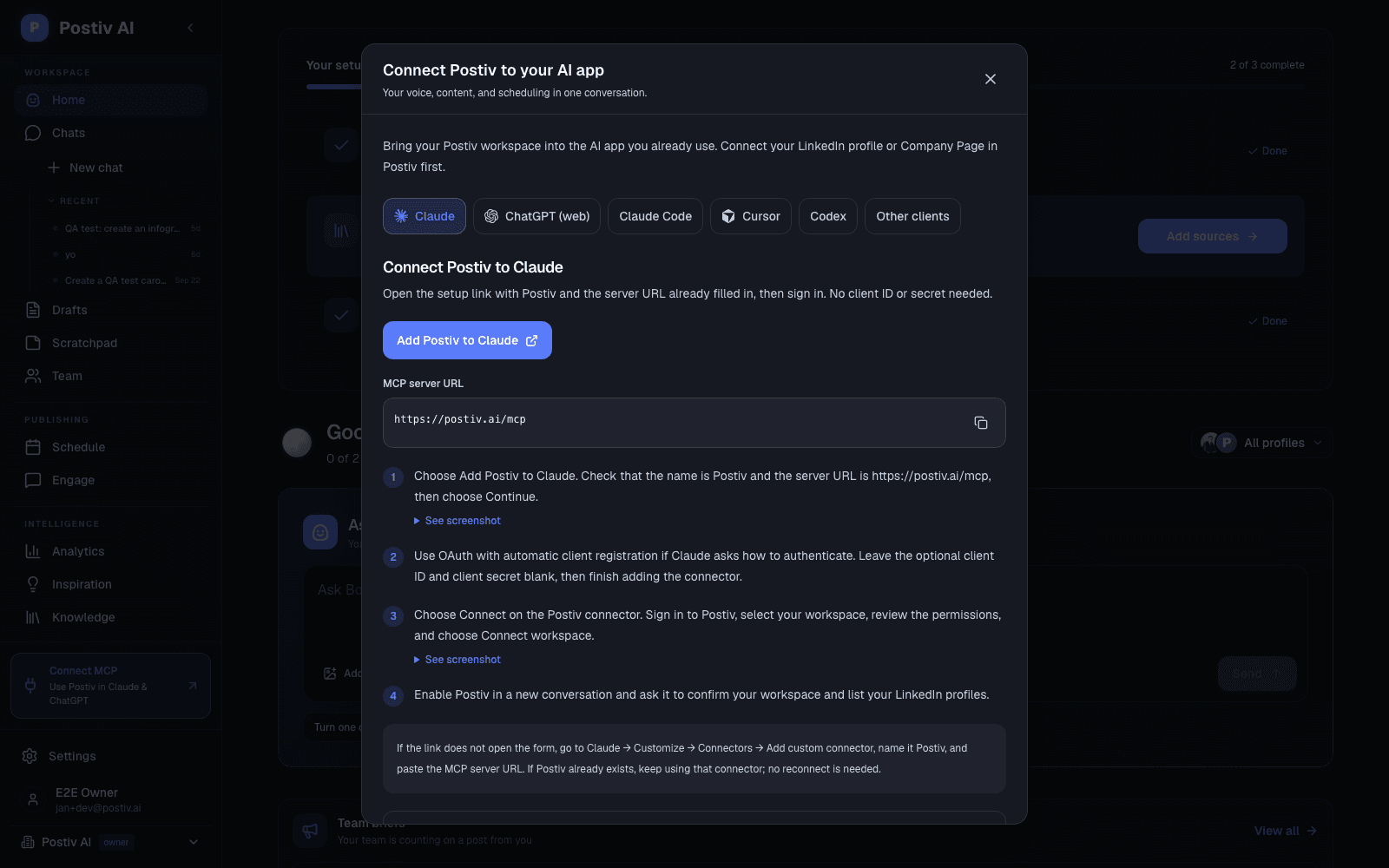Open Settings gear in sidebar
Viewport: 1389px width, 868px height.
30,756
